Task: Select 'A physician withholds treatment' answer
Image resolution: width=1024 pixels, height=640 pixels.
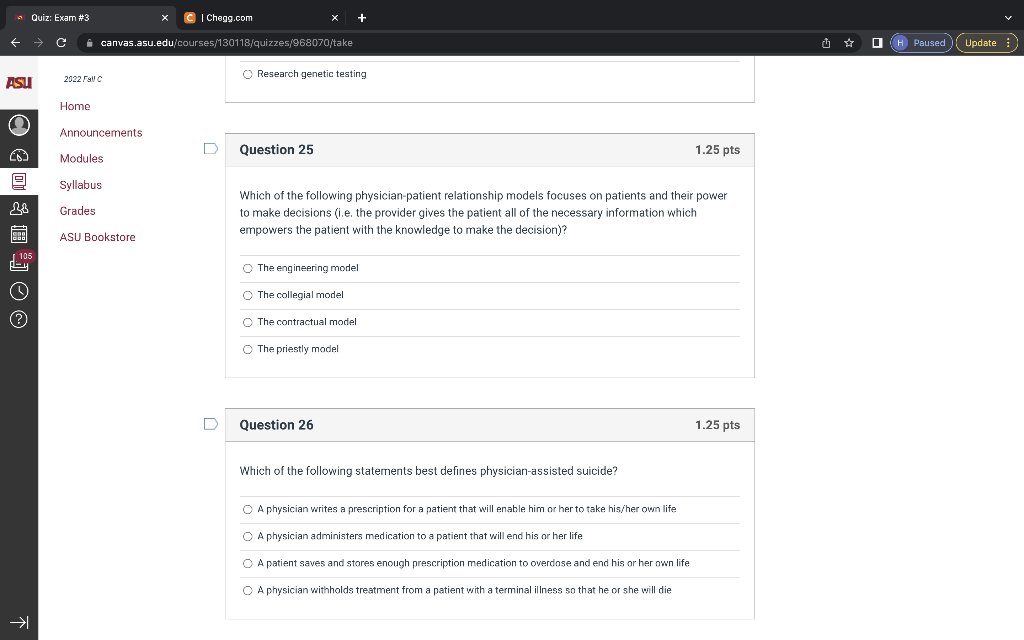Action: (248, 590)
